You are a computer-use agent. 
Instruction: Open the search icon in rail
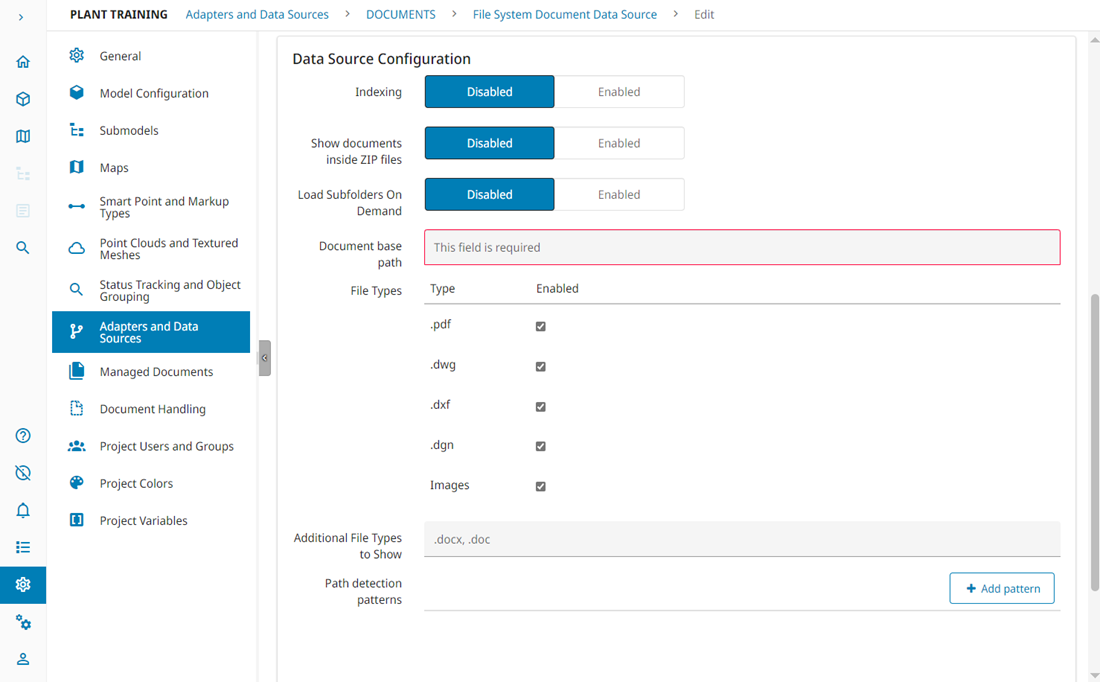tap(22, 248)
